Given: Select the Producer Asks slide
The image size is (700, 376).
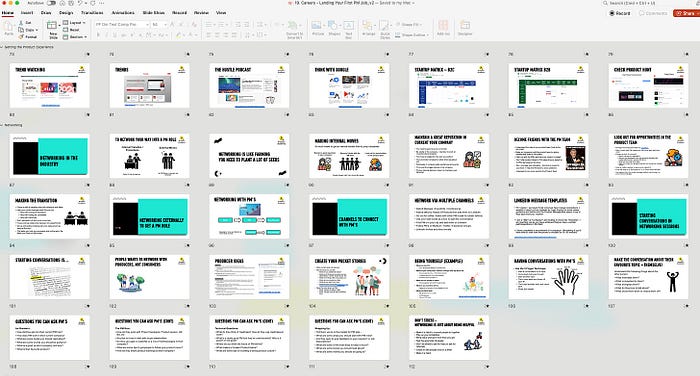Looking at the screenshot, I should [x=249, y=277].
